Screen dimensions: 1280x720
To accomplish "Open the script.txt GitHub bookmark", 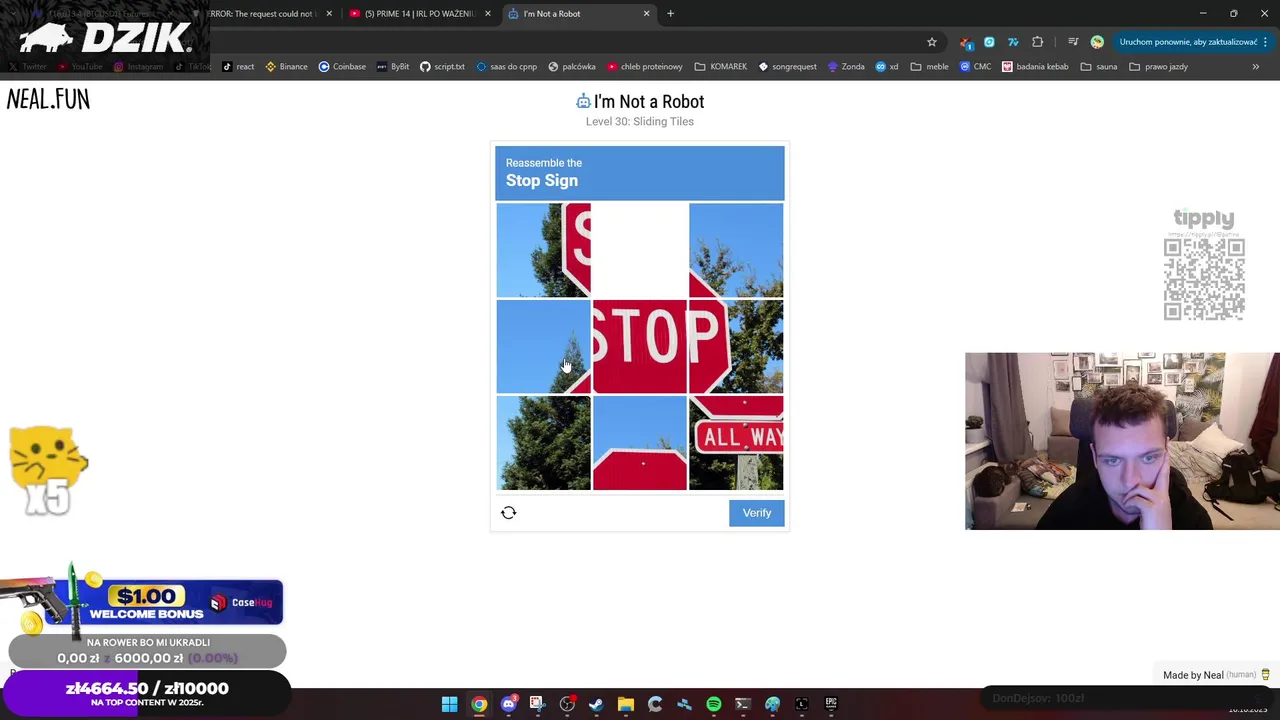I will point(442,67).
